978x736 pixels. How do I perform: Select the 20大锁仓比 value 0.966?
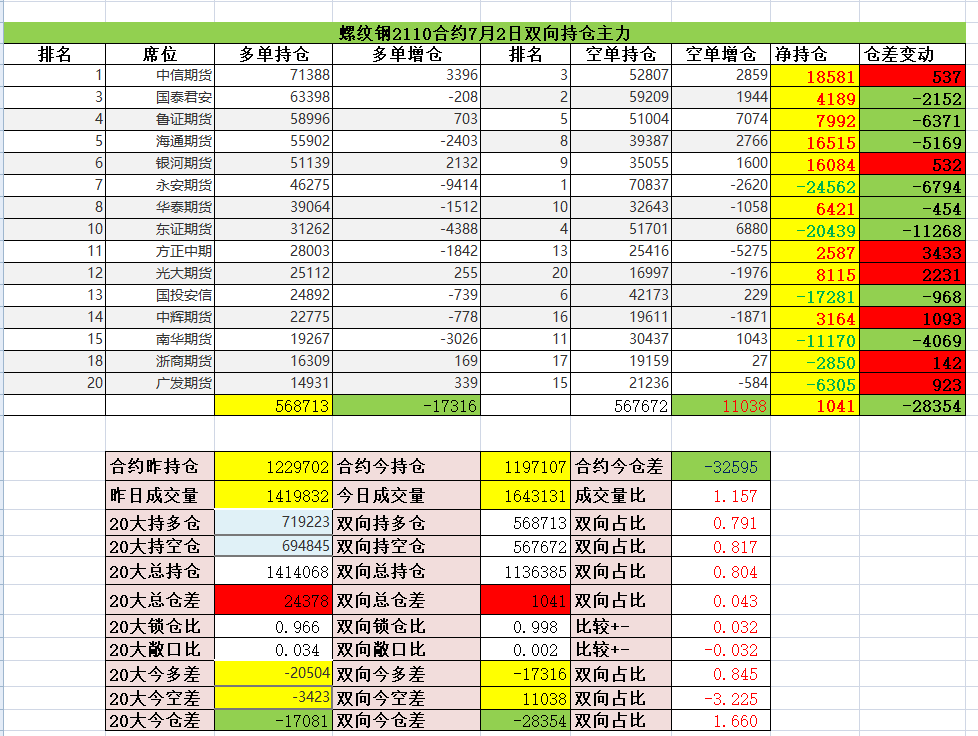(273, 627)
